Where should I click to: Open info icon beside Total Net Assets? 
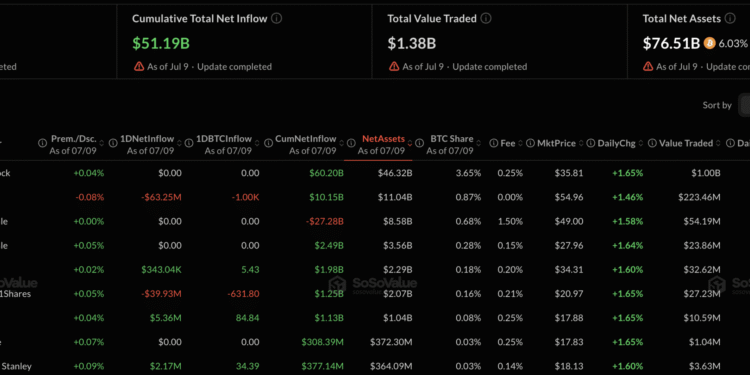click(730, 19)
